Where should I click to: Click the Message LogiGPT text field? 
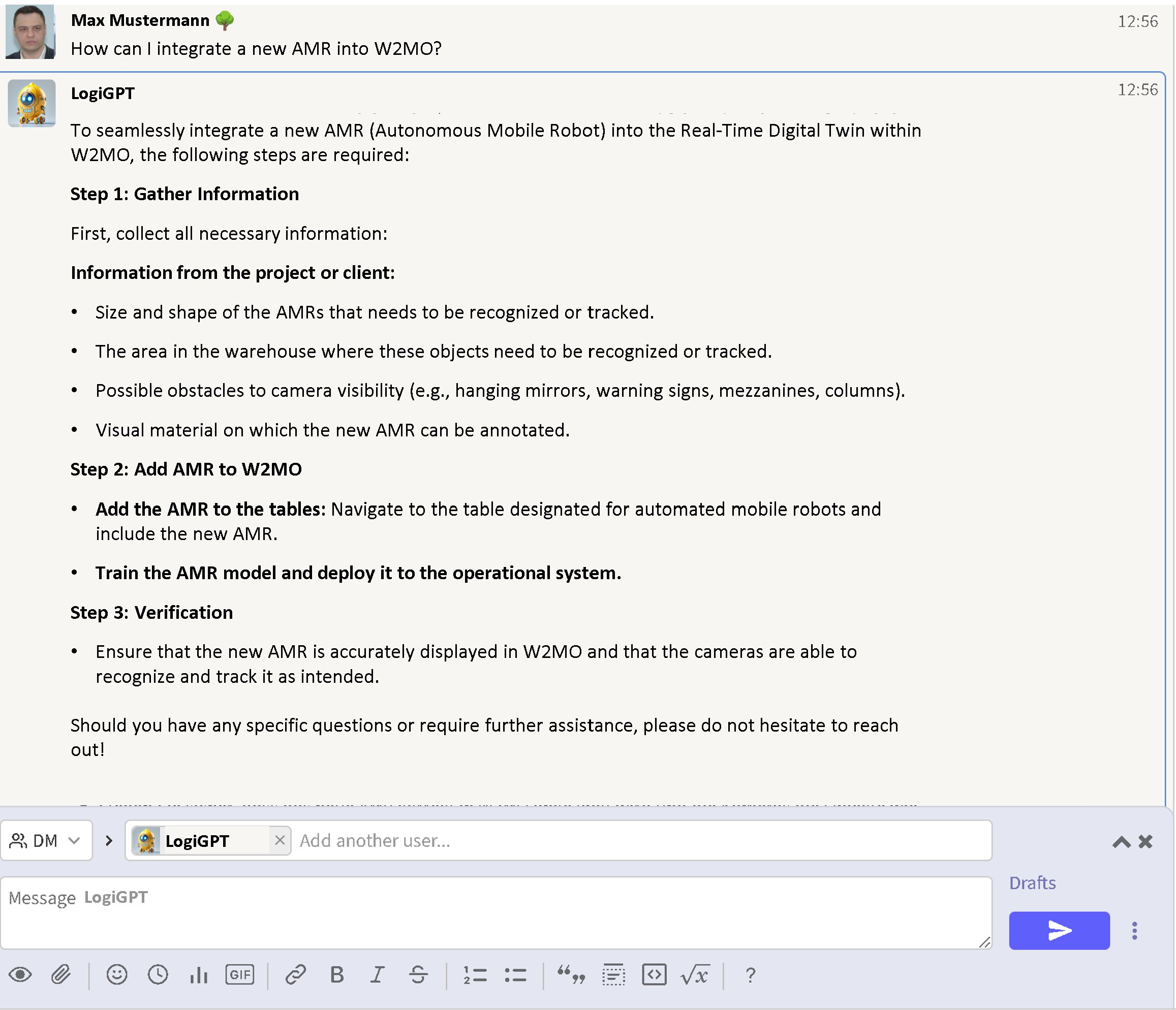[x=494, y=912]
